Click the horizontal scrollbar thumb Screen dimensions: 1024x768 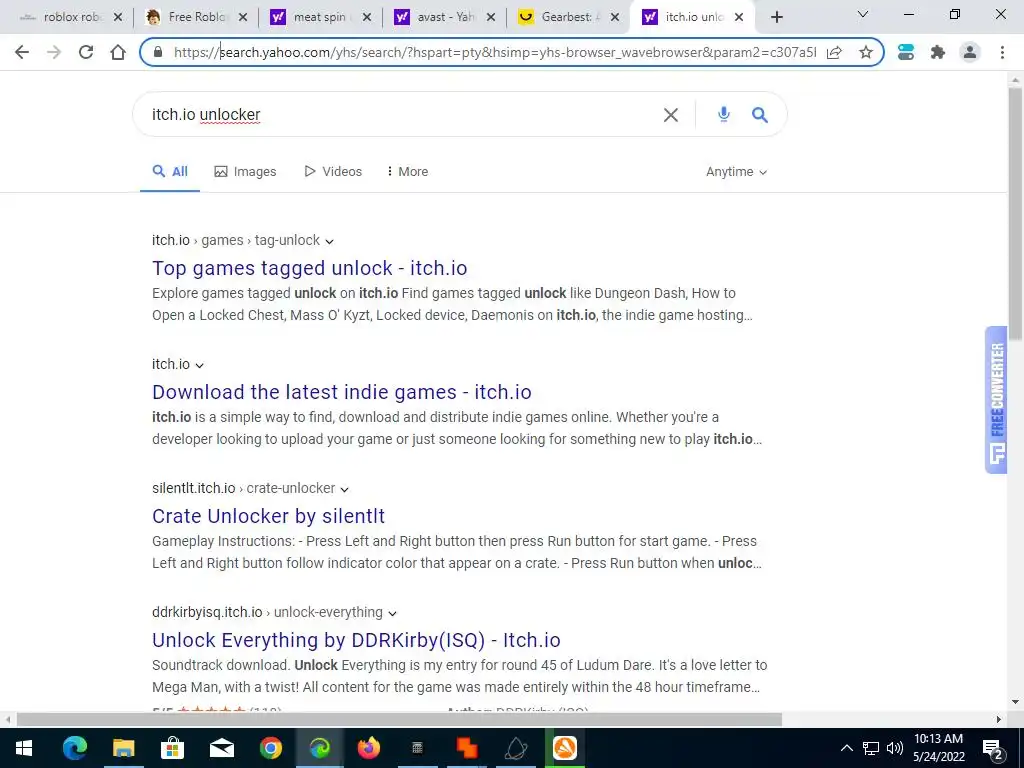click(x=399, y=720)
